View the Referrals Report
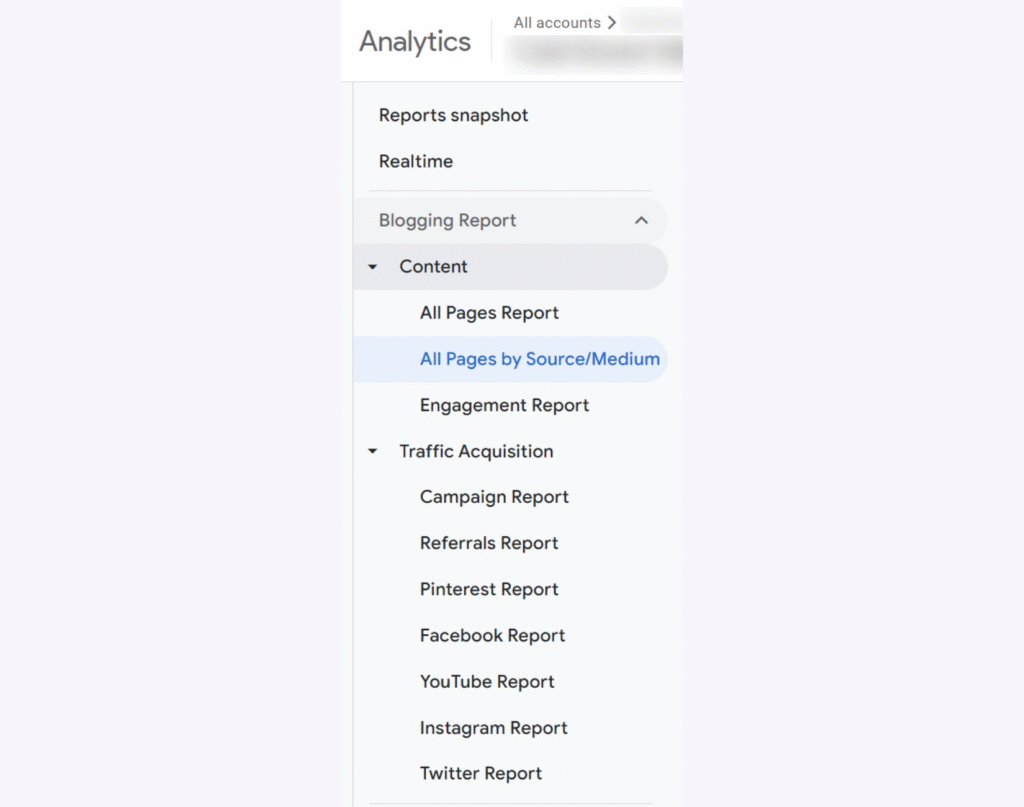1024x807 pixels. point(489,543)
